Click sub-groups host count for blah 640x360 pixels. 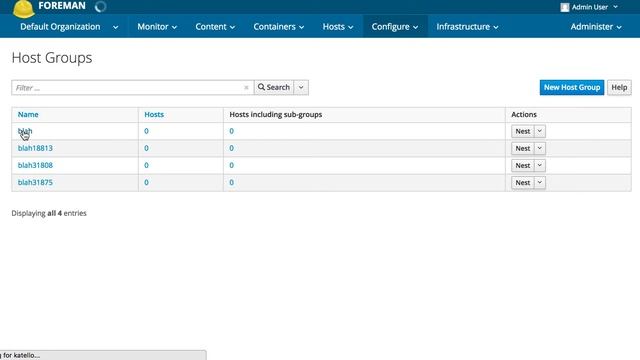(x=231, y=131)
